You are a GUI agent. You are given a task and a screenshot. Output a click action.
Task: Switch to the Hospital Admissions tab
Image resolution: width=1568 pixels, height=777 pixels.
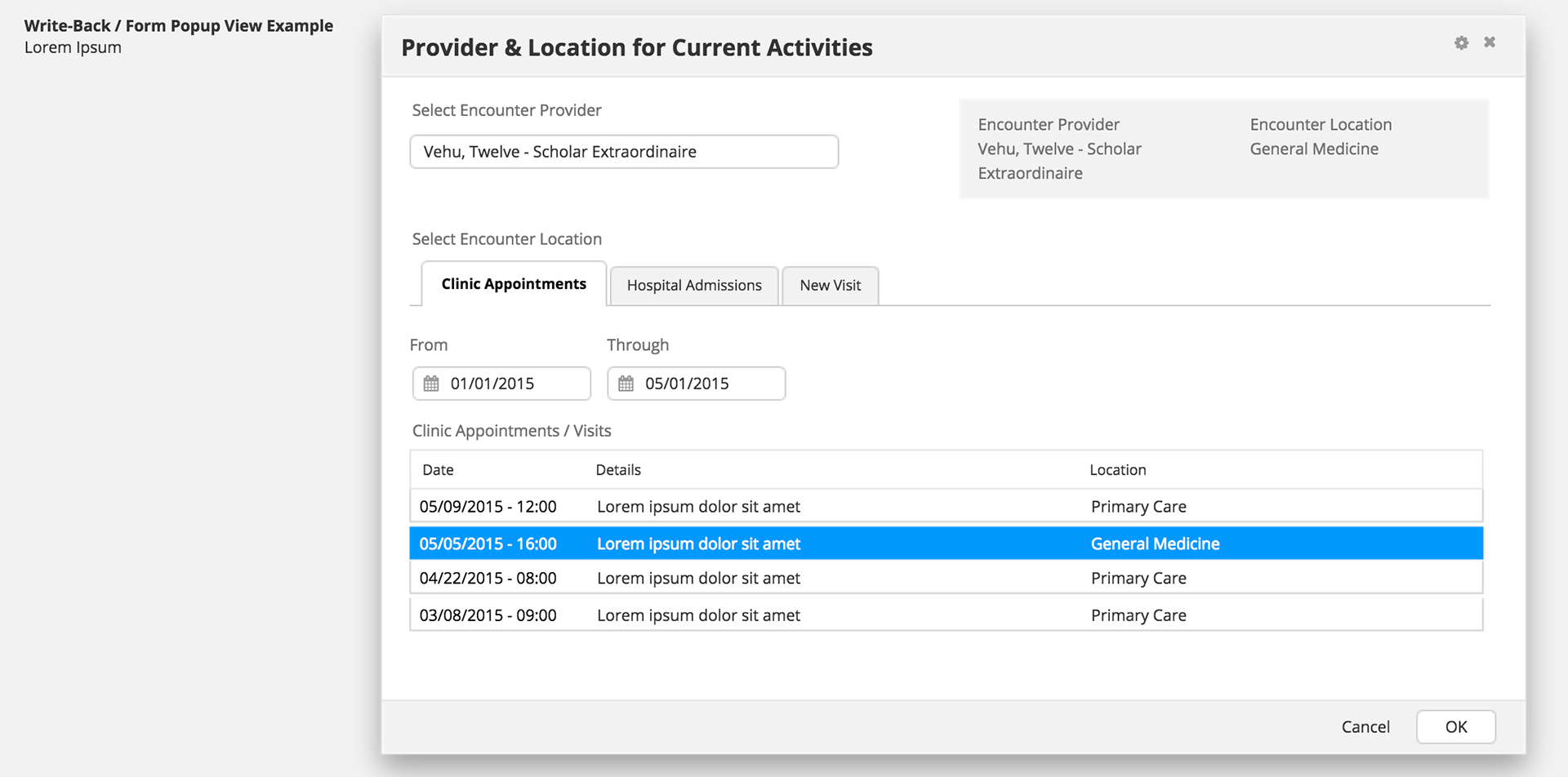click(694, 286)
